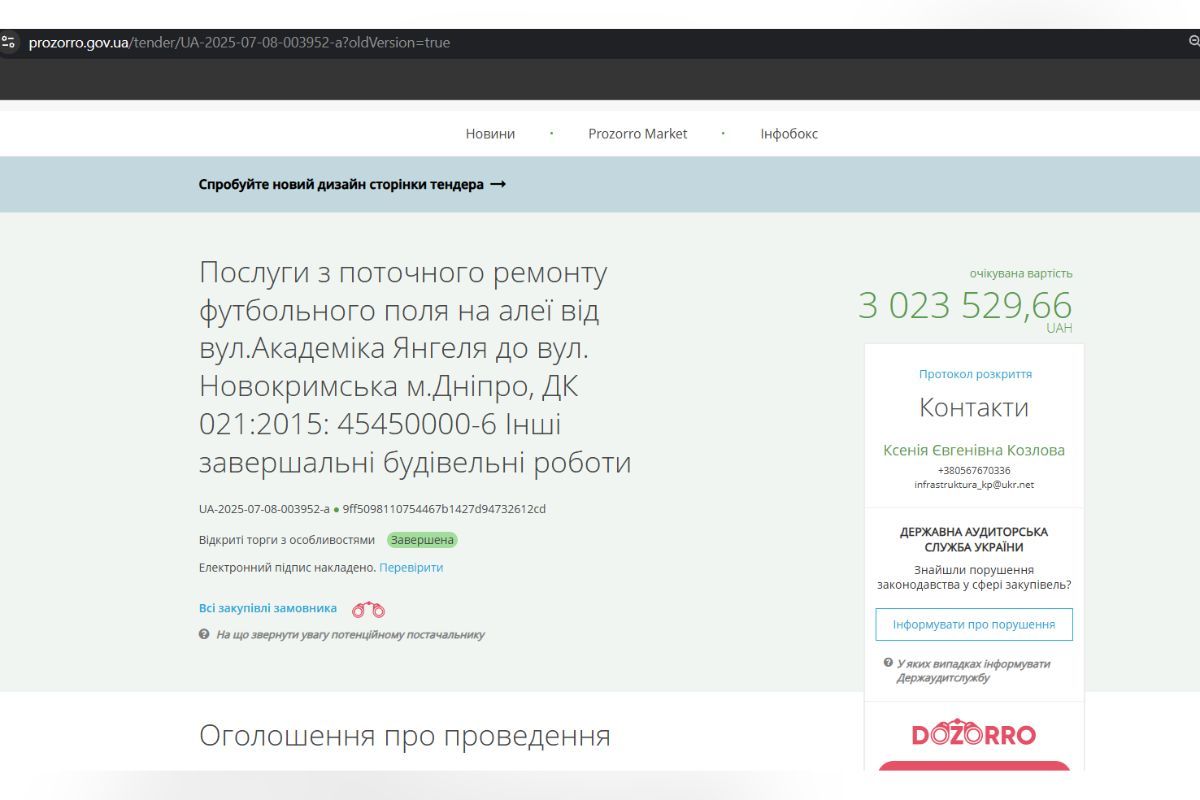Image resolution: width=1200 pixels, height=800 pixels.
Task: Click Перевірити to verify electronic signature
Action: point(411,567)
